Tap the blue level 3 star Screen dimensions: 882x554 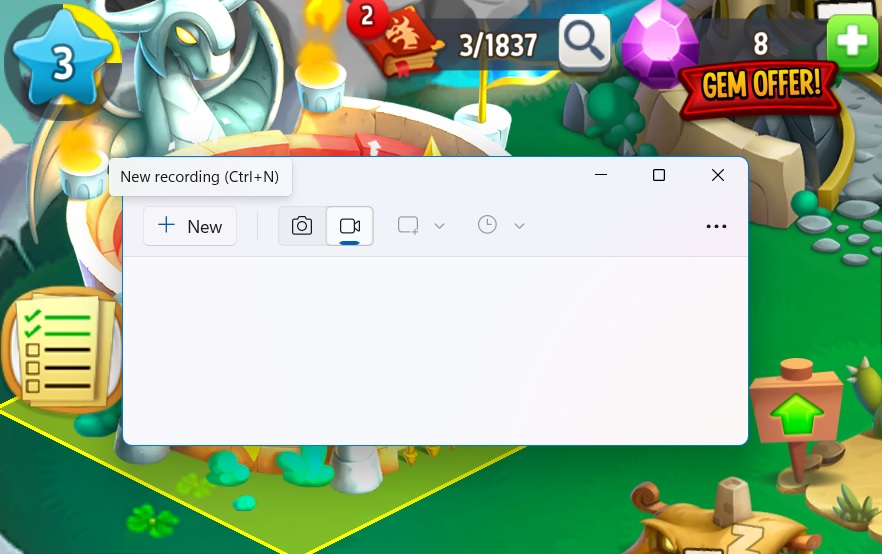(62, 61)
